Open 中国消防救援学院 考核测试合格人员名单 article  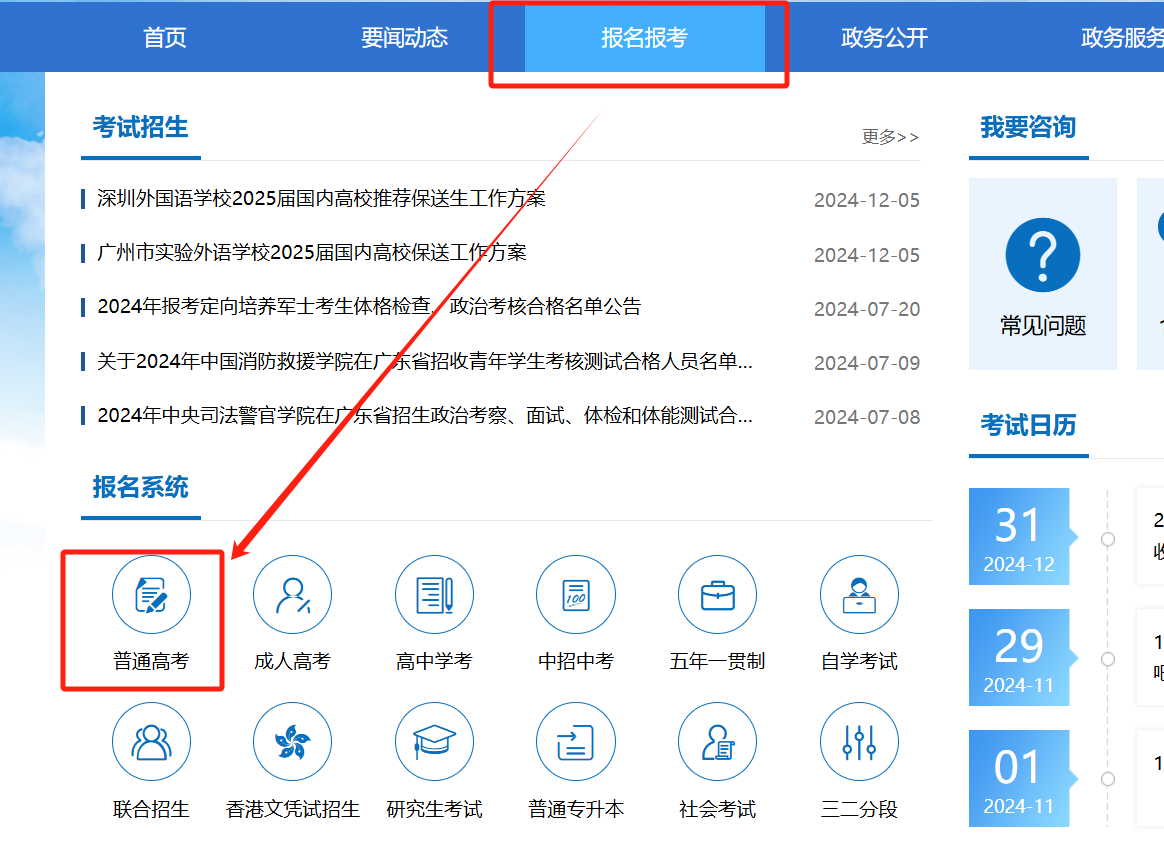pos(425,361)
